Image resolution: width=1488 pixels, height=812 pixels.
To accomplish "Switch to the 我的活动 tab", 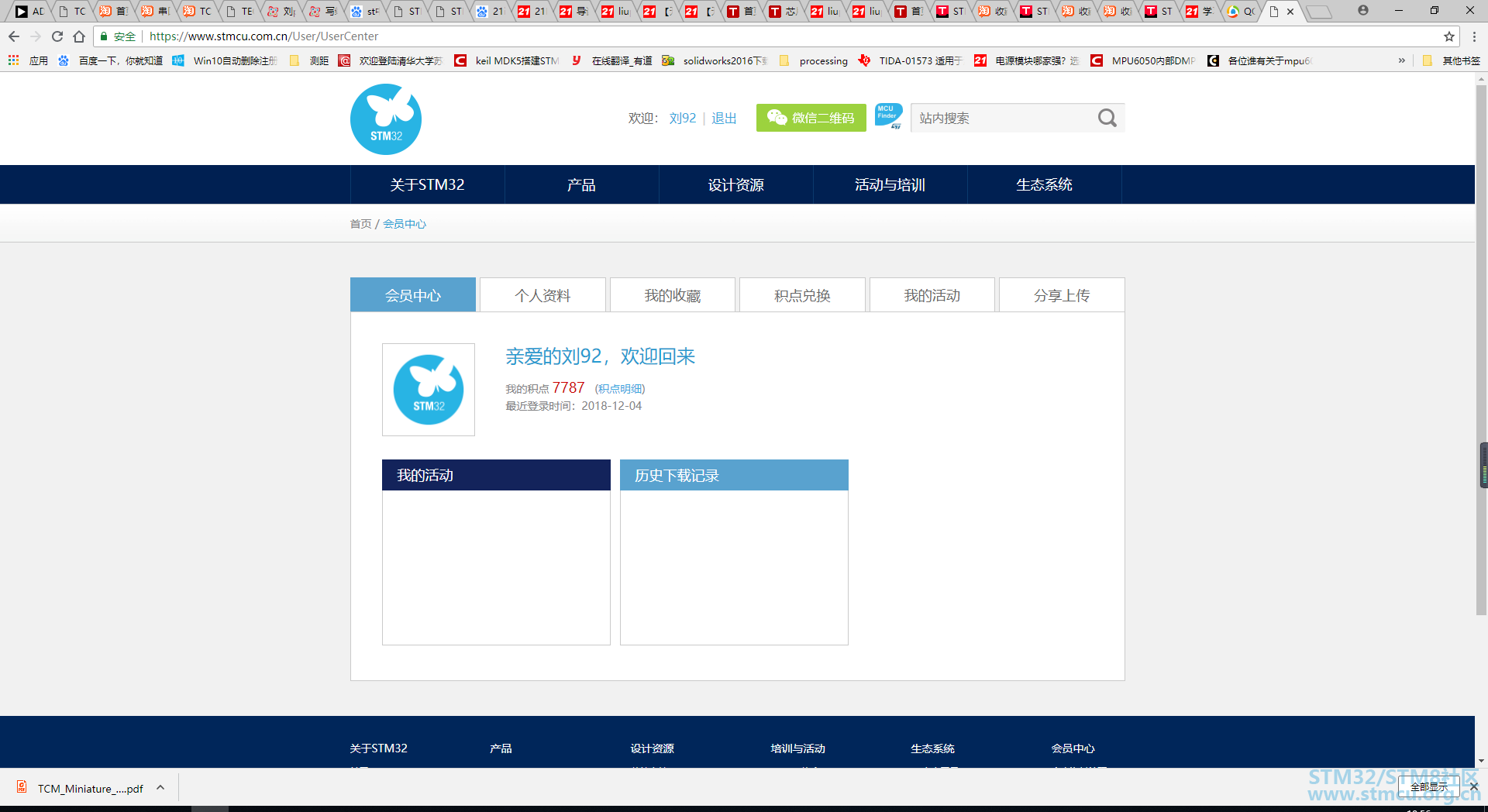I will [x=932, y=295].
